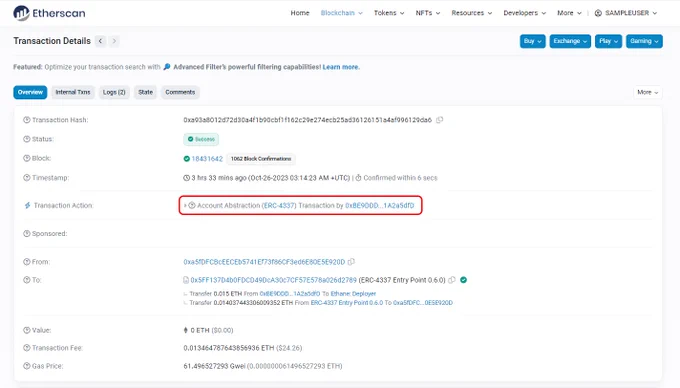
Task: Go to the next transaction arrow
Action: coord(114,41)
